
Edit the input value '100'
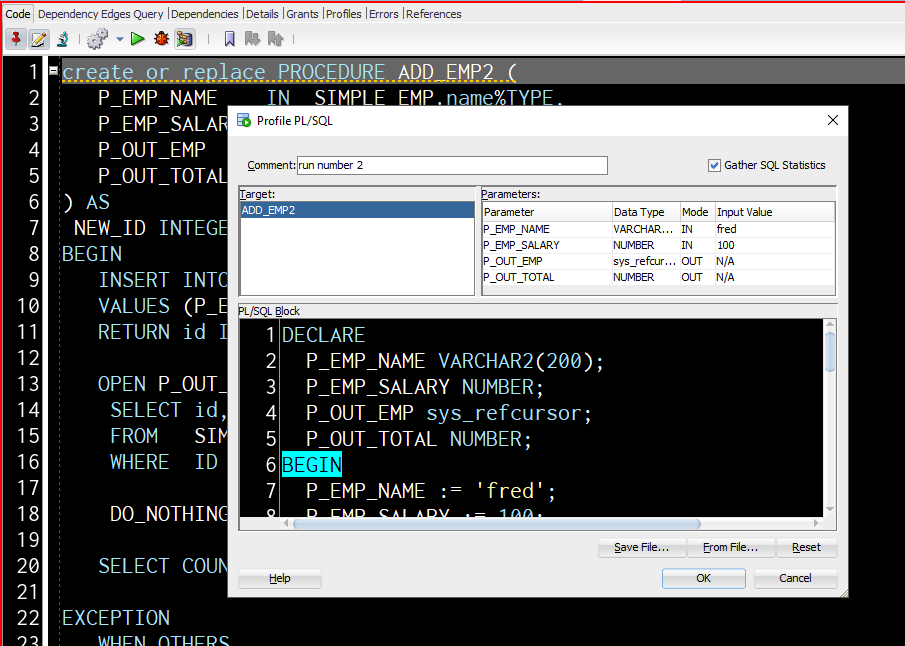coord(775,245)
